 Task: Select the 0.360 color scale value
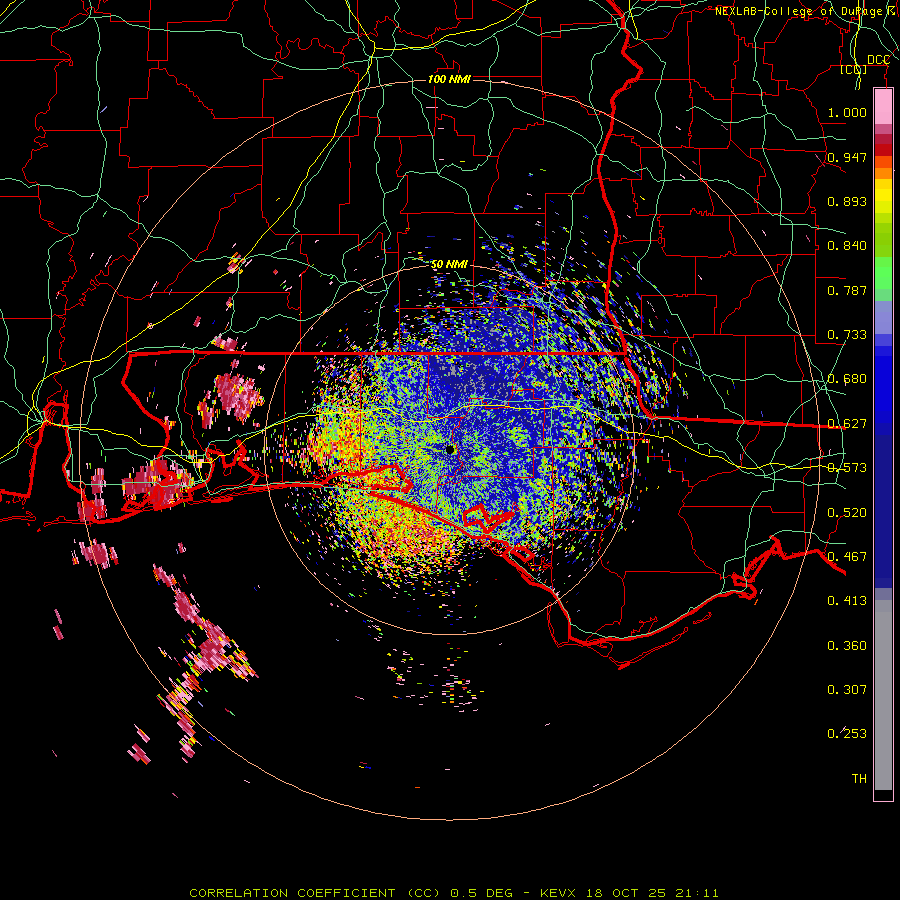tap(847, 646)
